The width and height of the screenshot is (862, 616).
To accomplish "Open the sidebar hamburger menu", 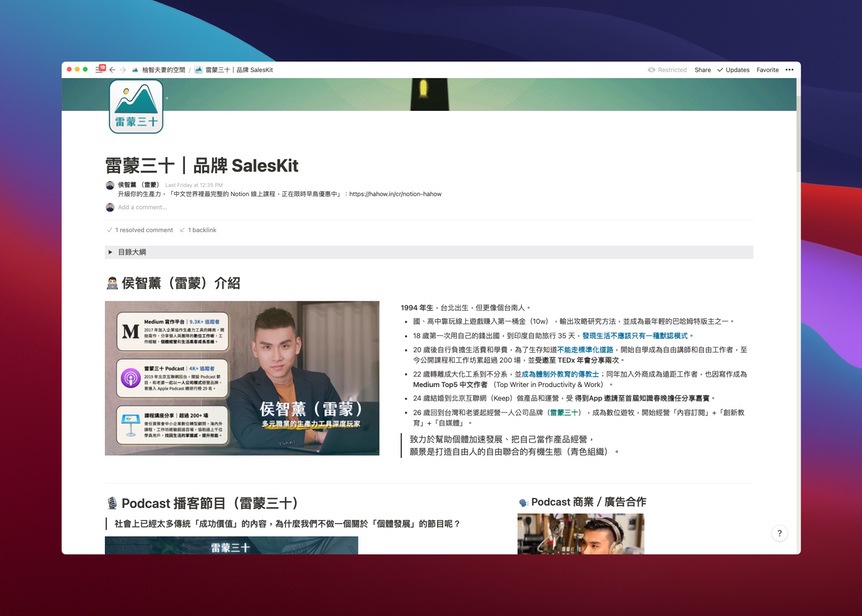I will point(100,70).
